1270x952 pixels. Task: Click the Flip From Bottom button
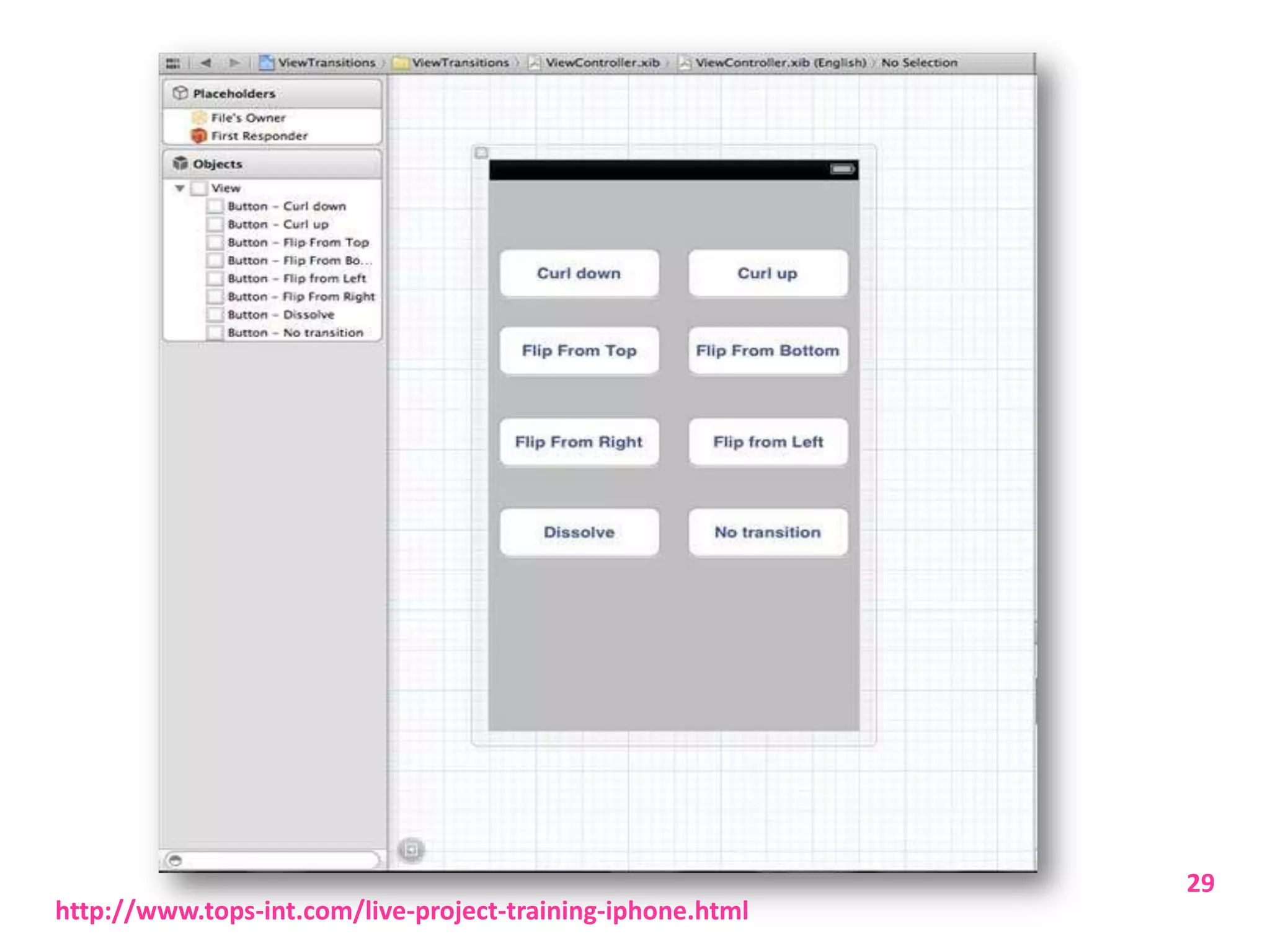point(768,351)
